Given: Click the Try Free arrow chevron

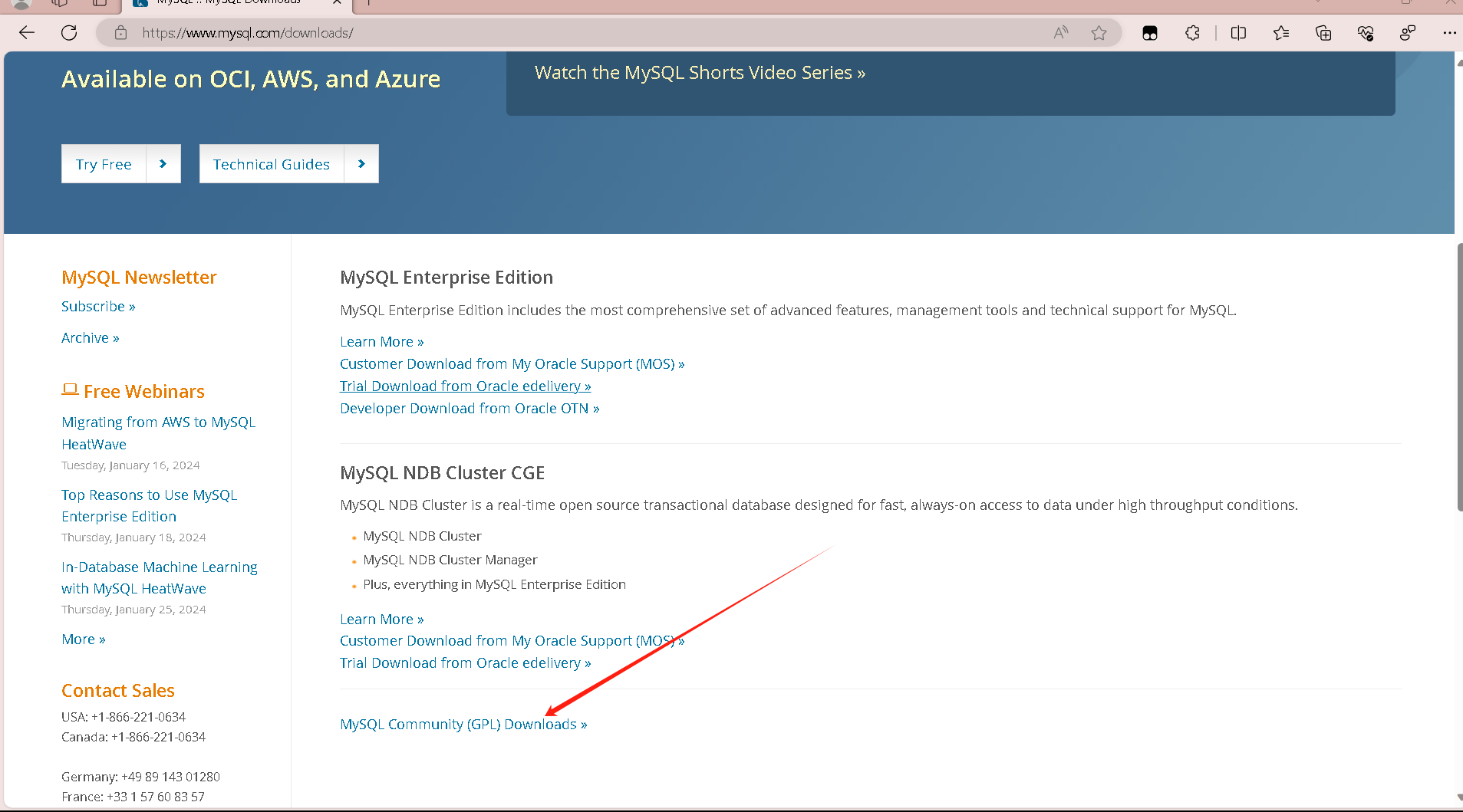Looking at the screenshot, I should point(163,163).
